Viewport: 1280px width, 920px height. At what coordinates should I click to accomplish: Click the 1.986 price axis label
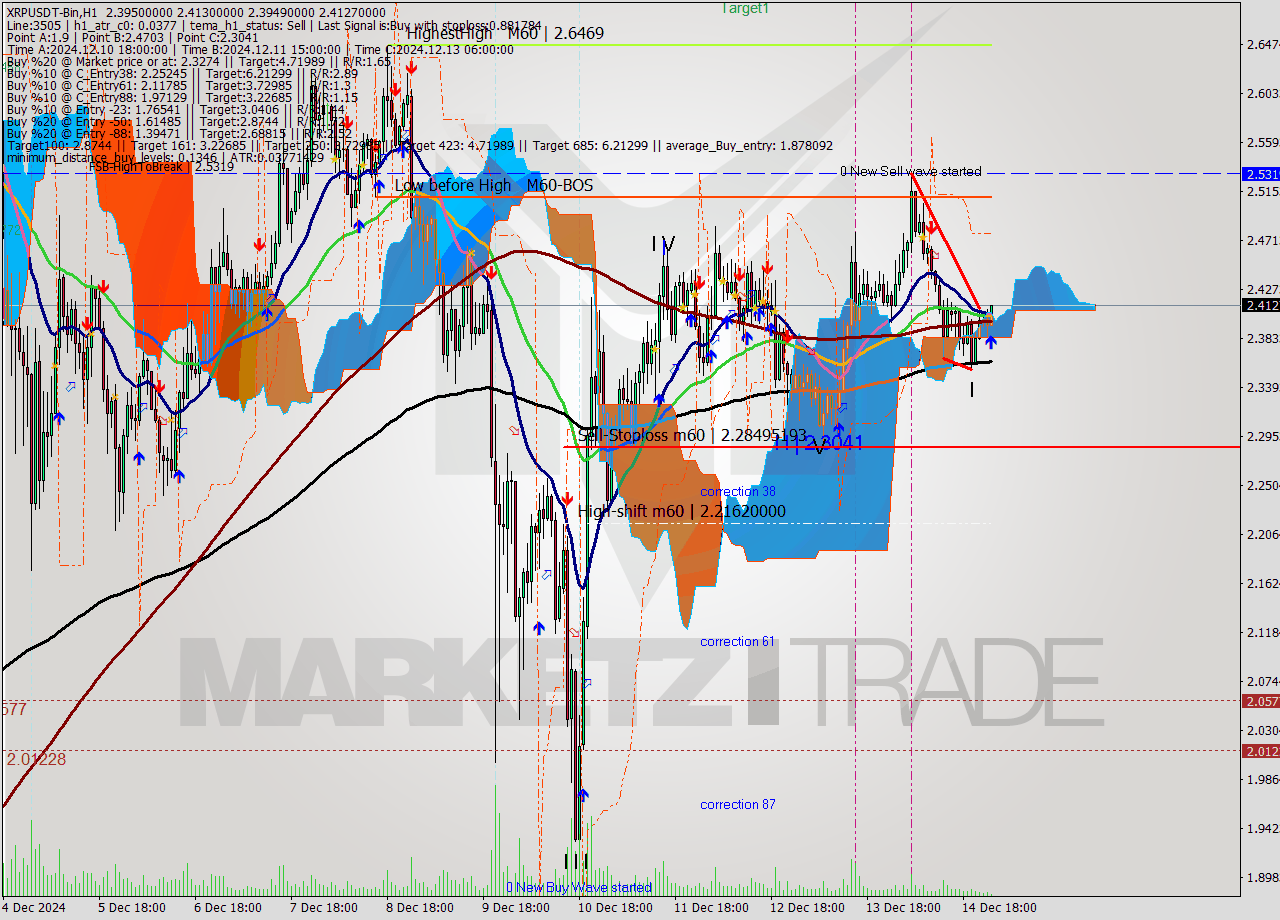[1261, 780]
